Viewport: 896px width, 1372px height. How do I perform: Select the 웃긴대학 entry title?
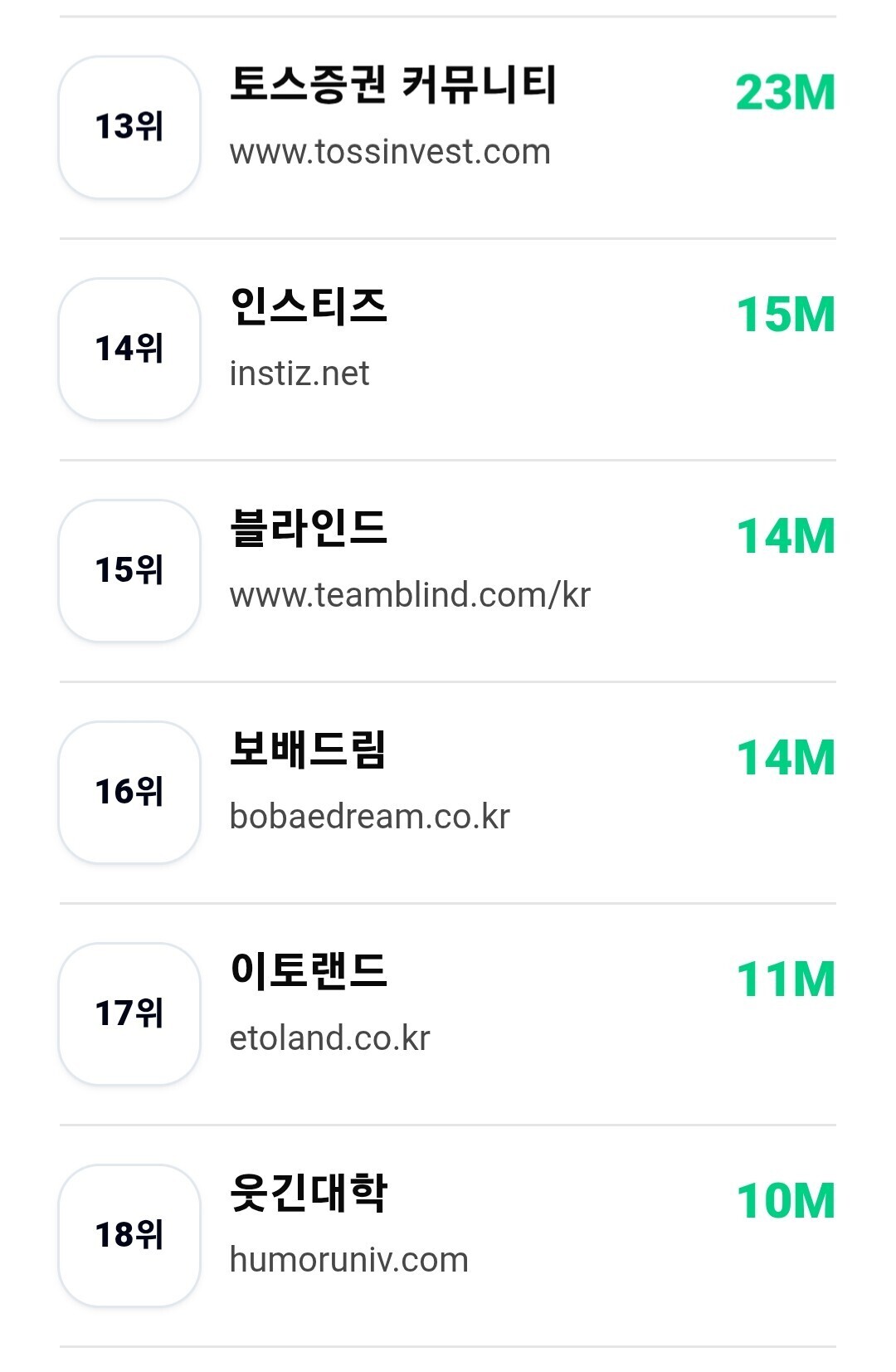309,1193
